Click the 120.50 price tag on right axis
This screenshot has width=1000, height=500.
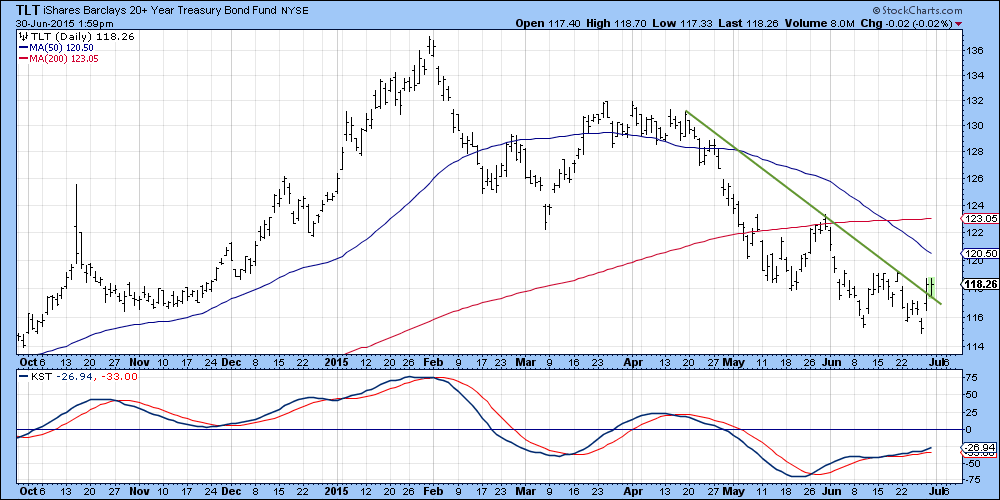(980, 253)
